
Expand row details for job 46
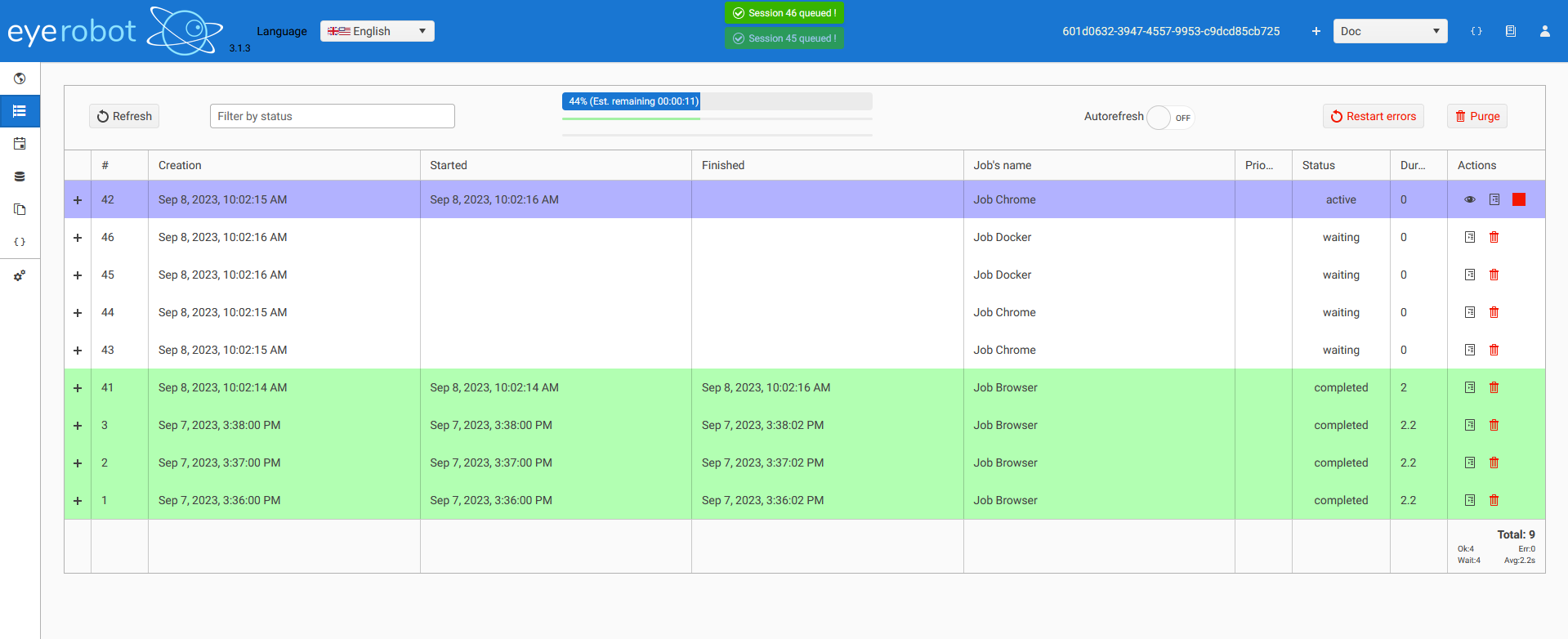click(x=78, y=238)
